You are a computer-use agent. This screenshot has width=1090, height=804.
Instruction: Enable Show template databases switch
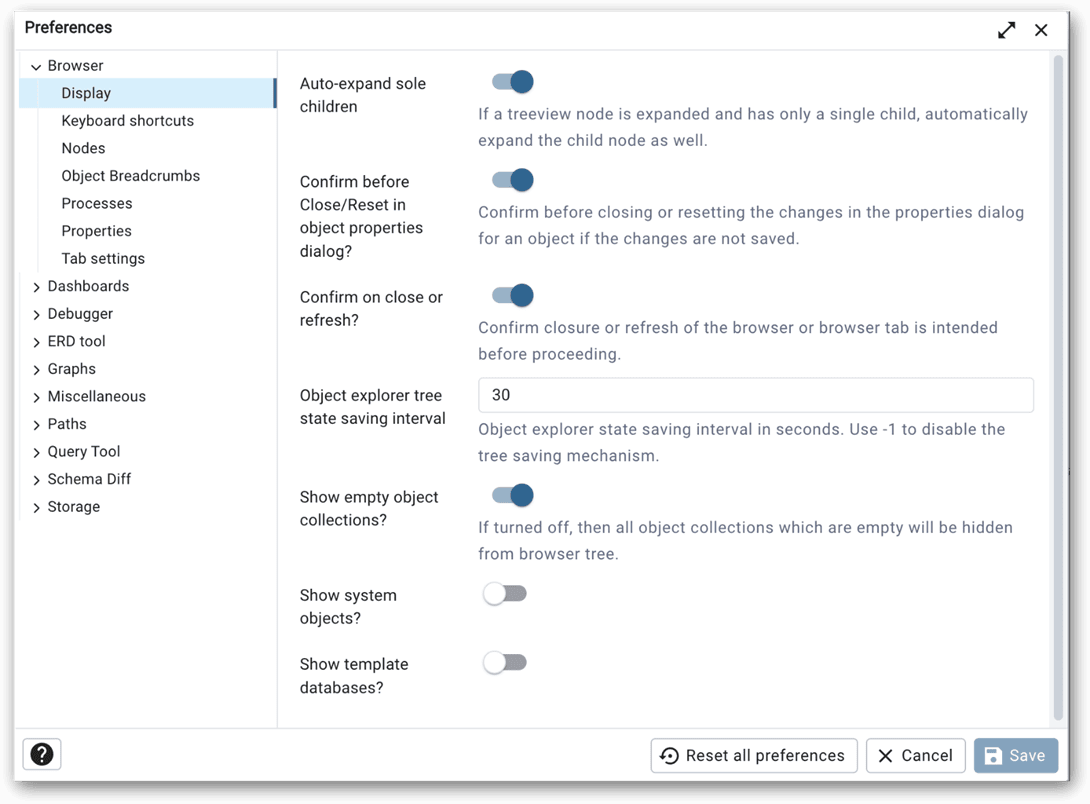click(x=505, y=663)
